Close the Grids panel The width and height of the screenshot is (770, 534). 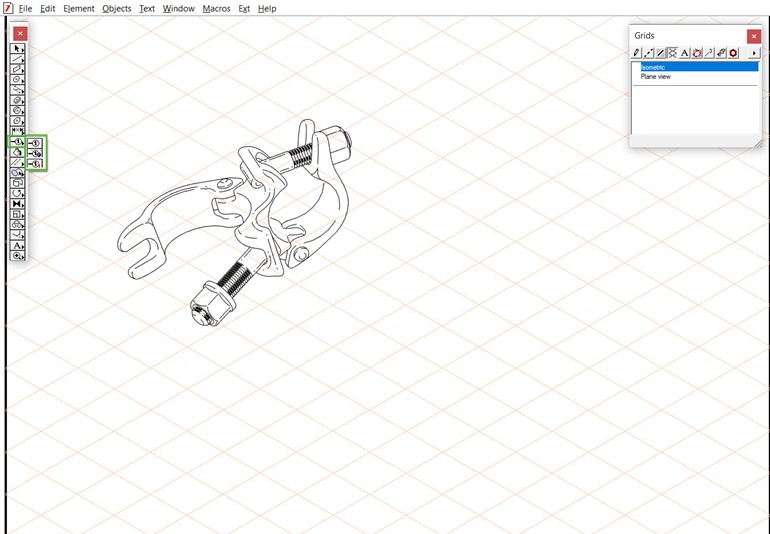pos(754,36)
